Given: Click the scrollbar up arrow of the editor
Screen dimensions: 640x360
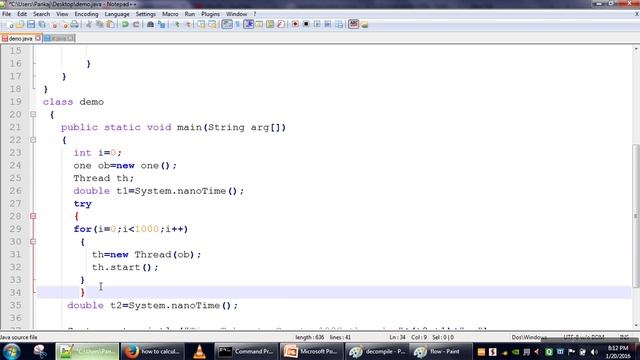Looking at the screenshot, I should pos(636,49).
